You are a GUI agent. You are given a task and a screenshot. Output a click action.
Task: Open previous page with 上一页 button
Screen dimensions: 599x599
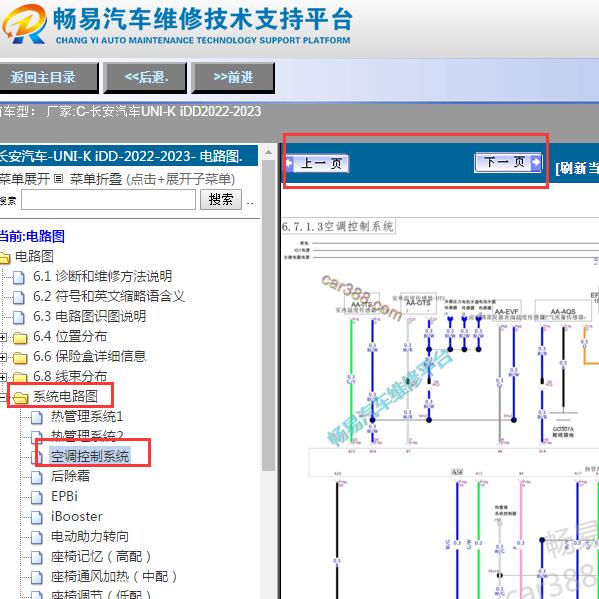pyautogui.click(x=317, y=164)
